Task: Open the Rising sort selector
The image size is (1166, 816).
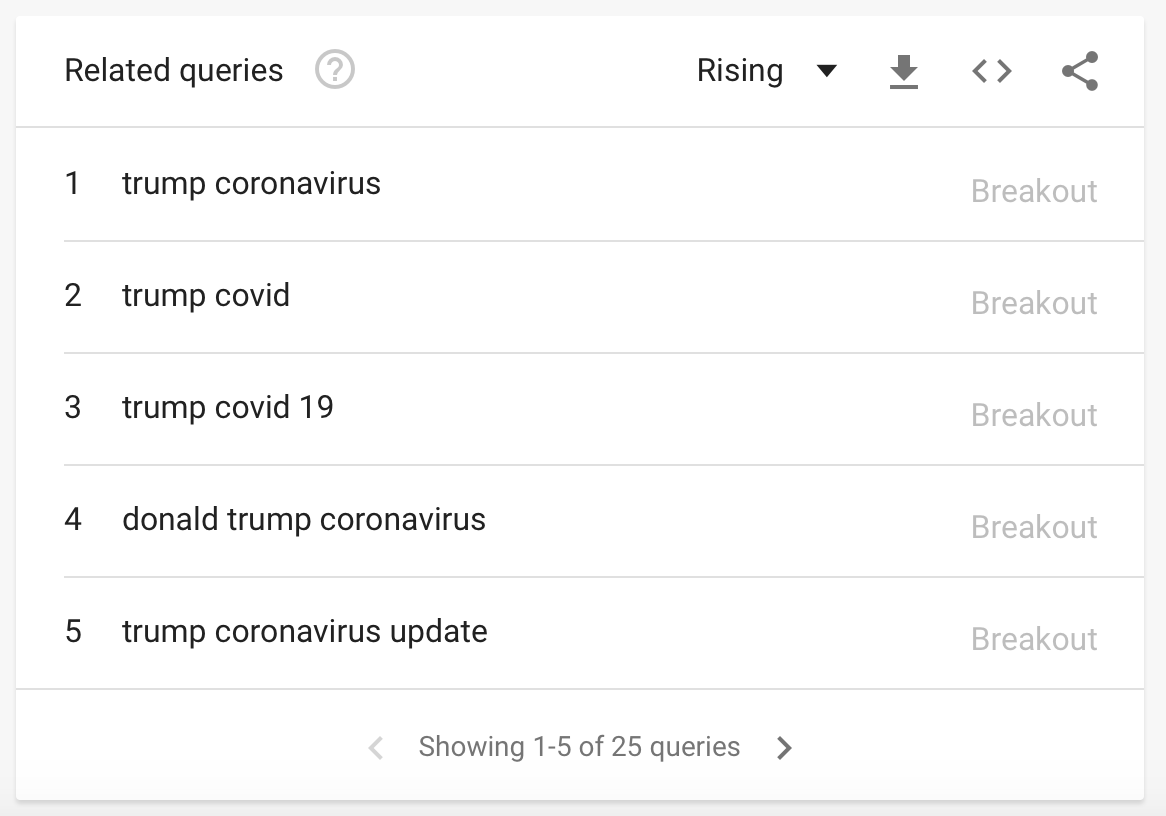Action: (767, 71)
